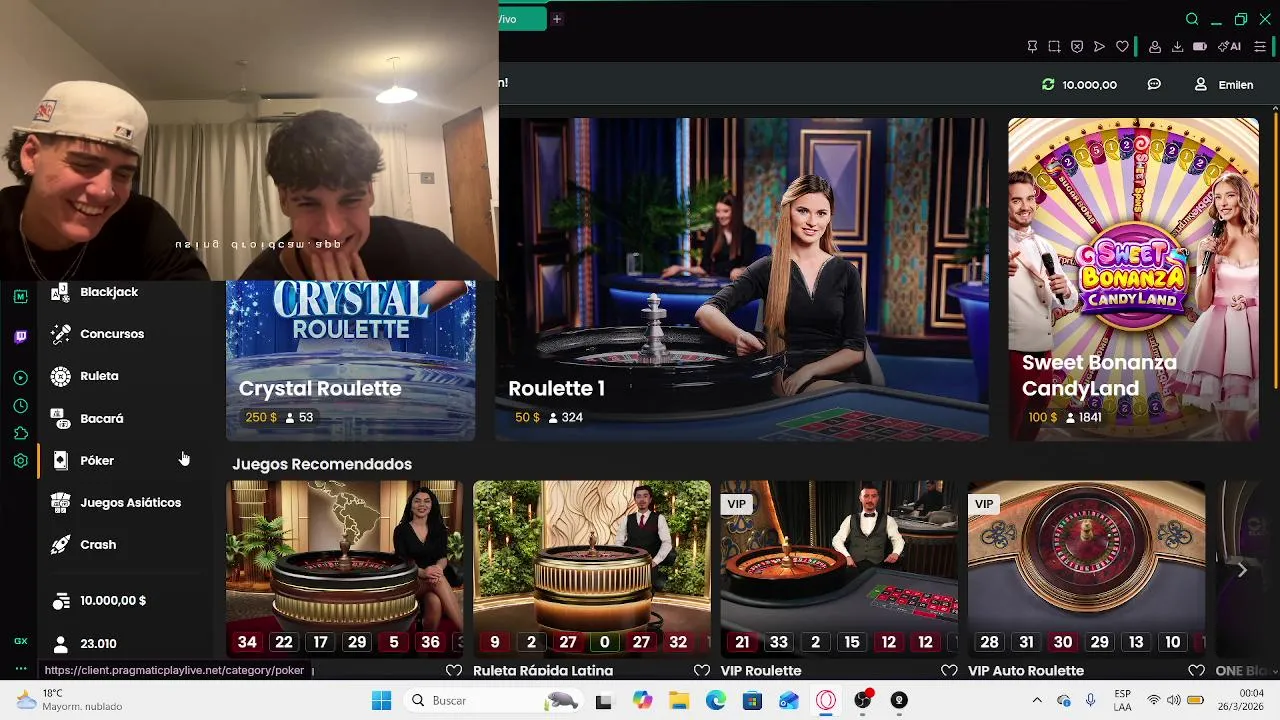Open the Windows Start menu

pyautogui.click(x=381, y=701)
